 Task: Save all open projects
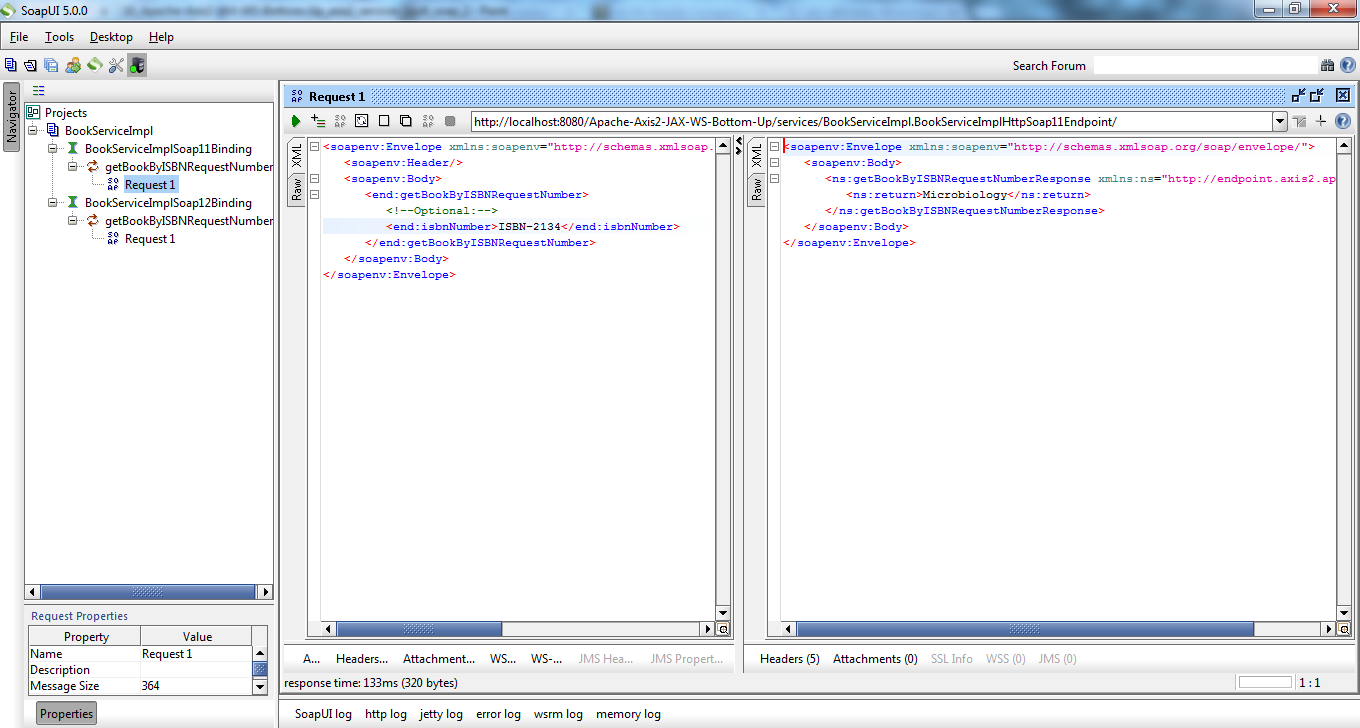coord(50,64)
